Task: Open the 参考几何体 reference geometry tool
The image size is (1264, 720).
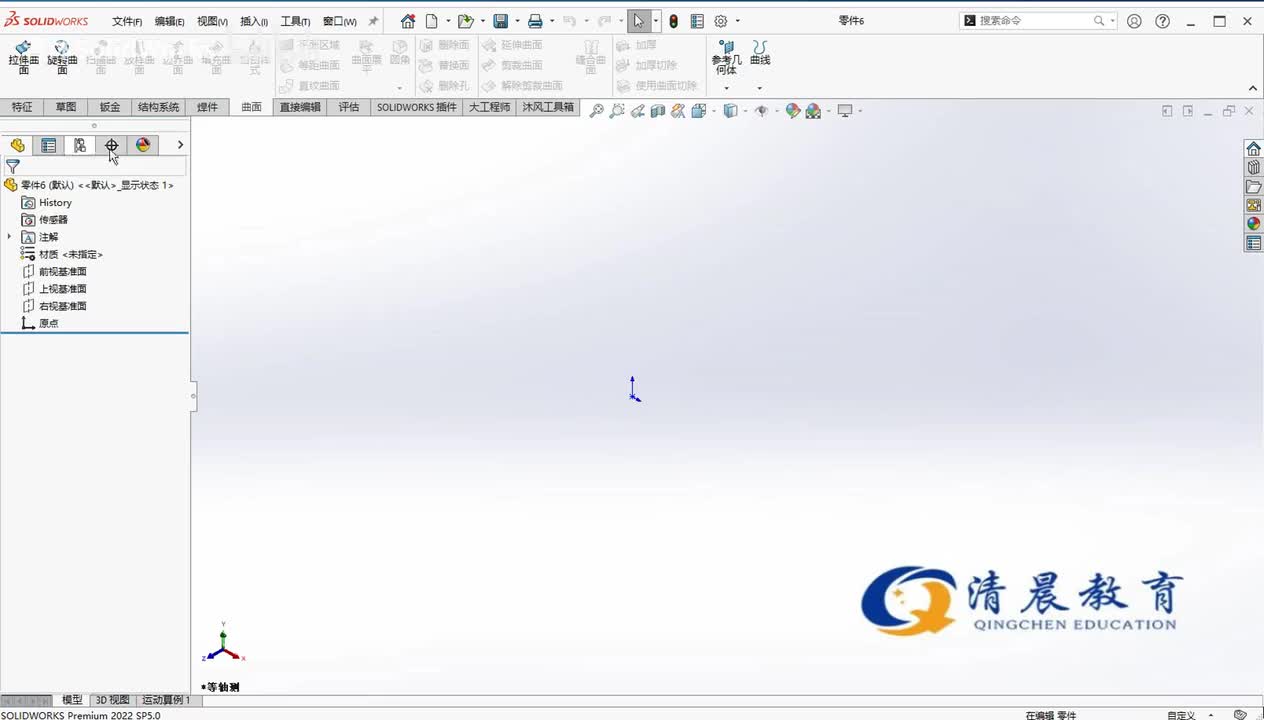Action: (x=727, y=57)
